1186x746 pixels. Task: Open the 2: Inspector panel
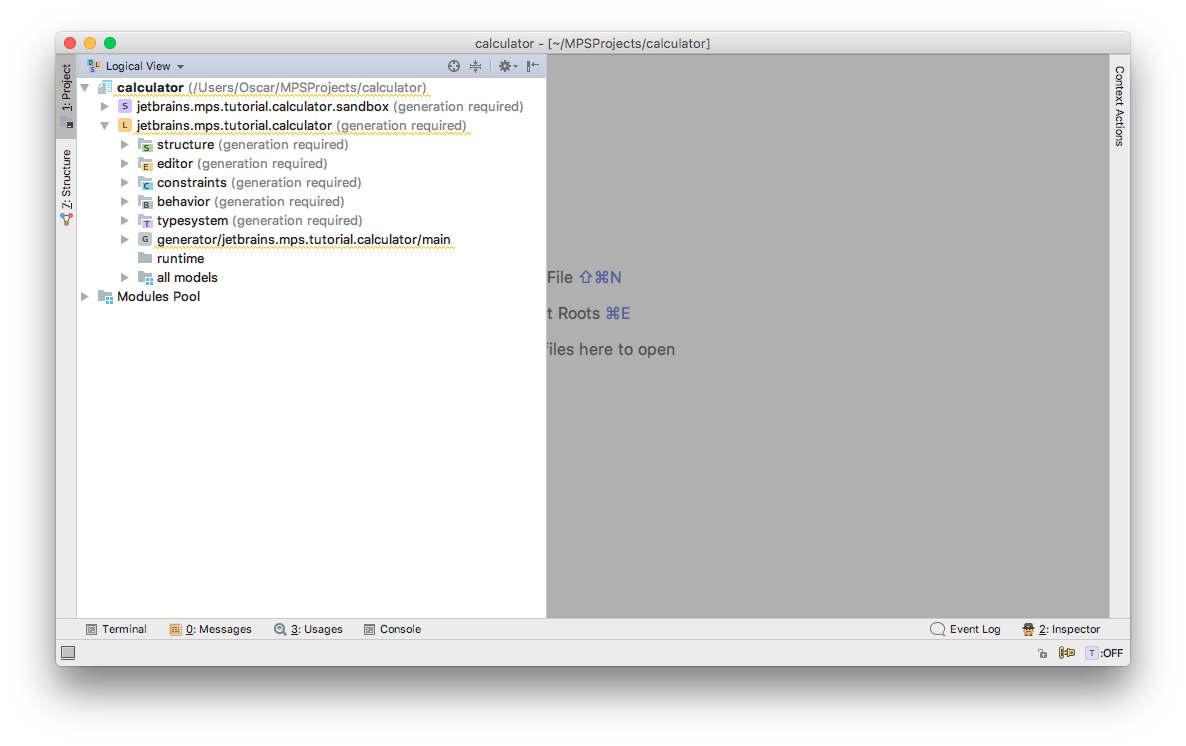1062,629
